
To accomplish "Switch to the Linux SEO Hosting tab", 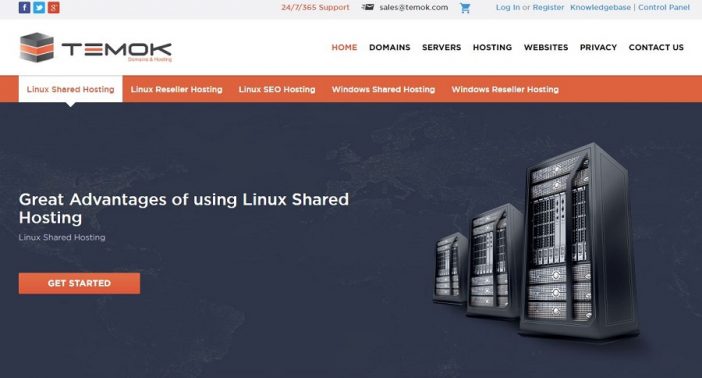I will [277, 89].
